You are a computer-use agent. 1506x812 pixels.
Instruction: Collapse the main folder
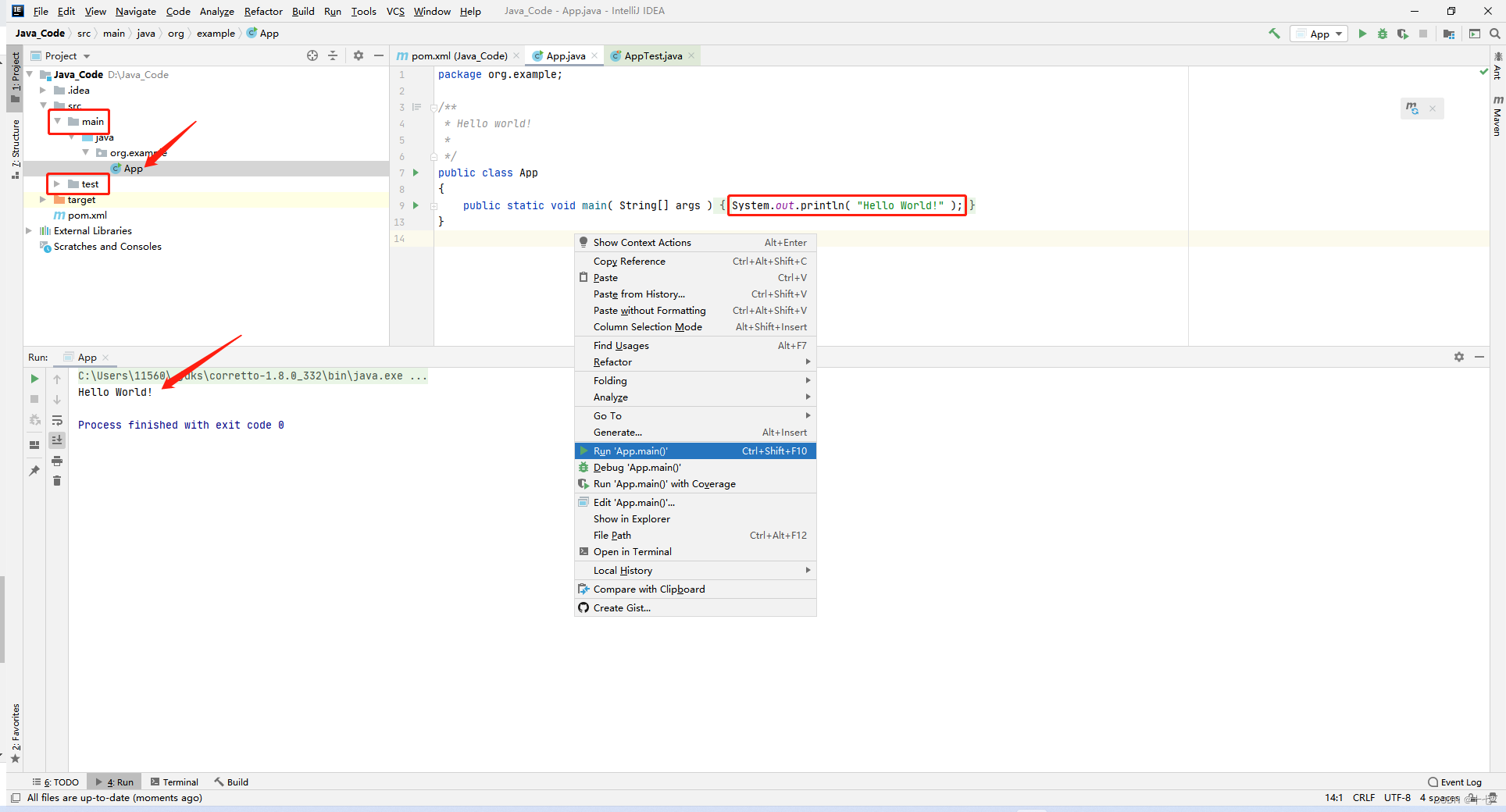[x=58, y=121]
